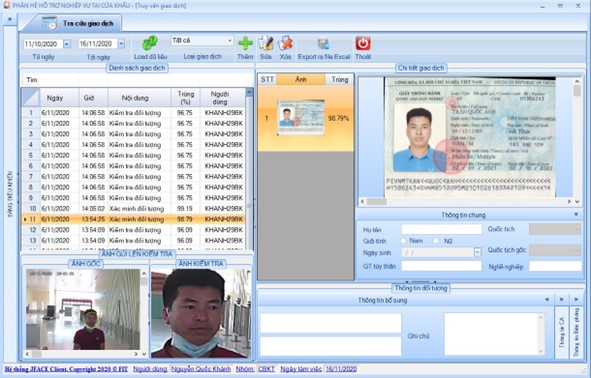
Task: Click the scroll-up arrow of ẢNH GỐC panel
Action: pos(144,273)
